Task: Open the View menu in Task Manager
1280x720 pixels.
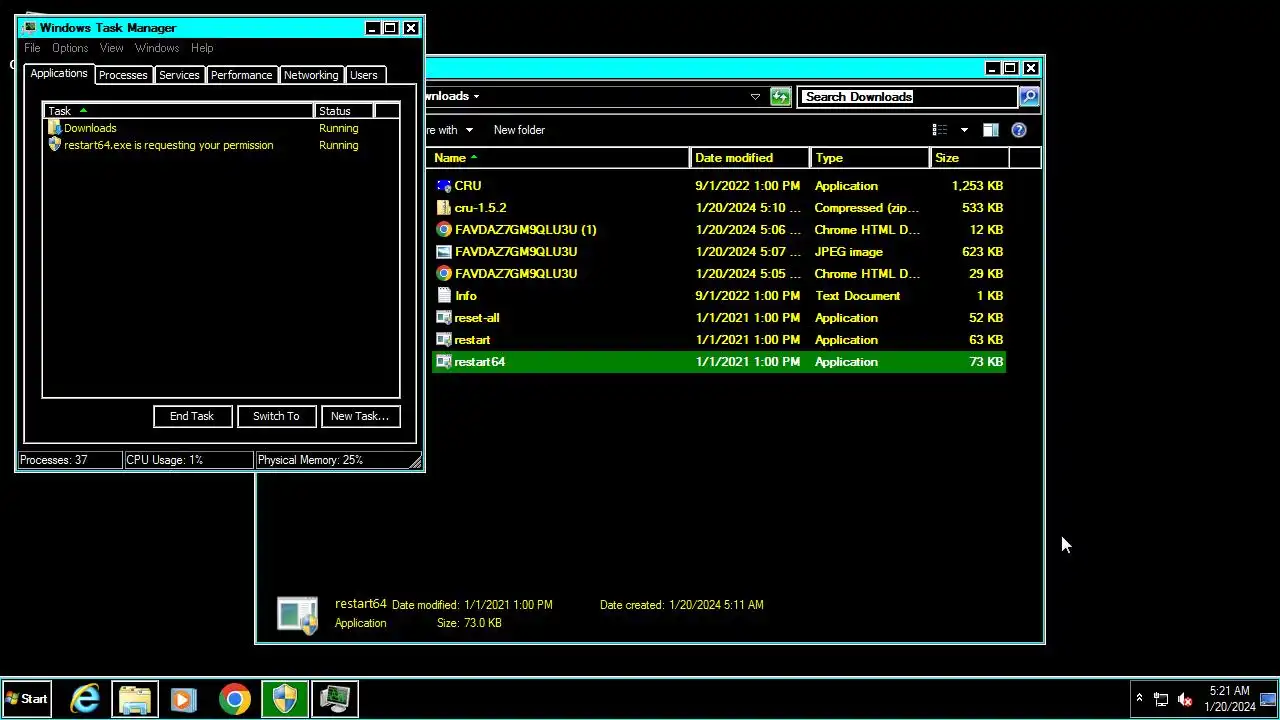Action: click(x=111, y=48)
